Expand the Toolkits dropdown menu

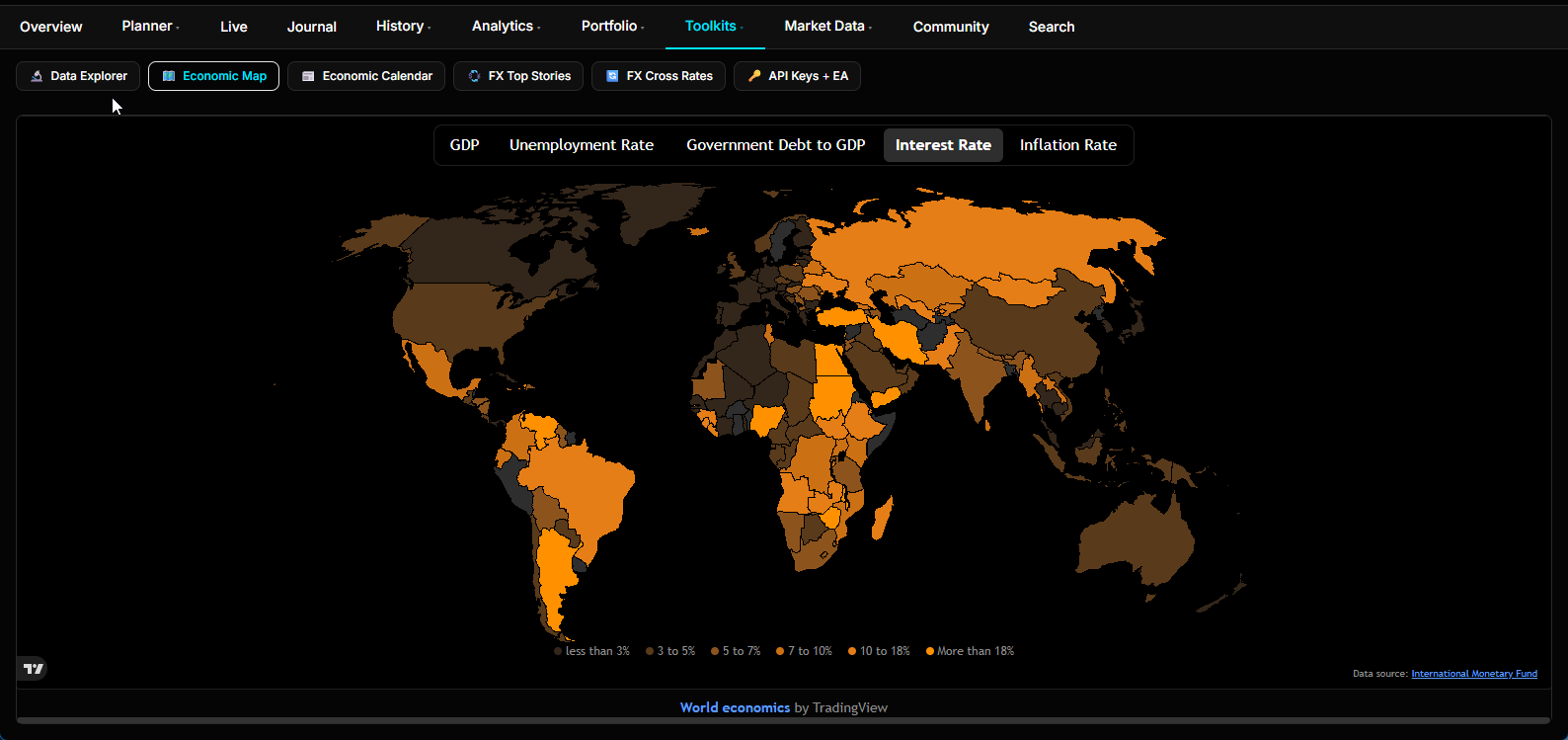[x=715, y=26]
